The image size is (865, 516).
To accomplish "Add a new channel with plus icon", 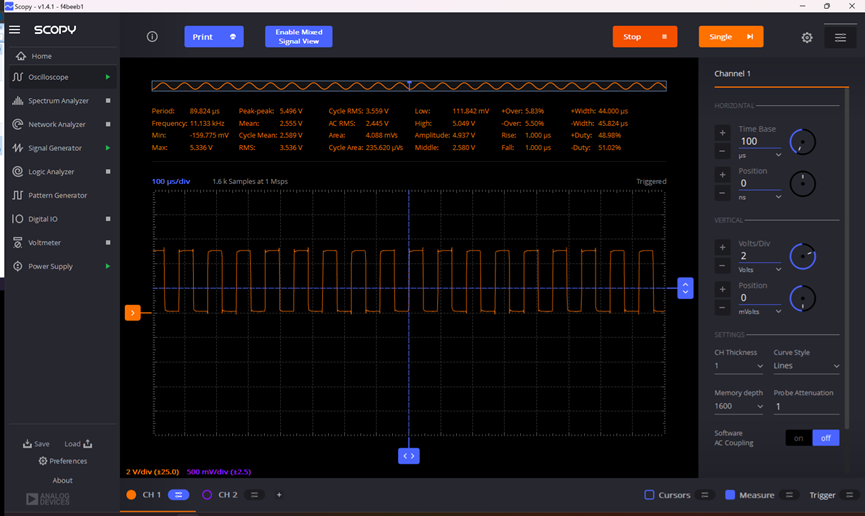I will click(x=279, y=495).
